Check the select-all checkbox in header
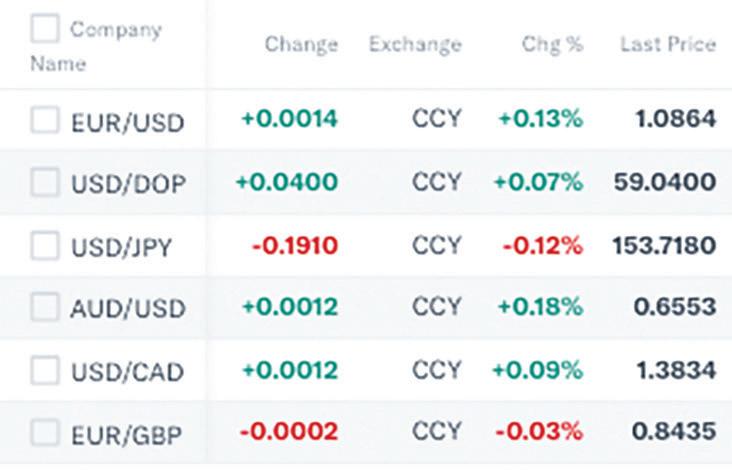This screenshot has height=472, width=732. [x=45, y=29]
